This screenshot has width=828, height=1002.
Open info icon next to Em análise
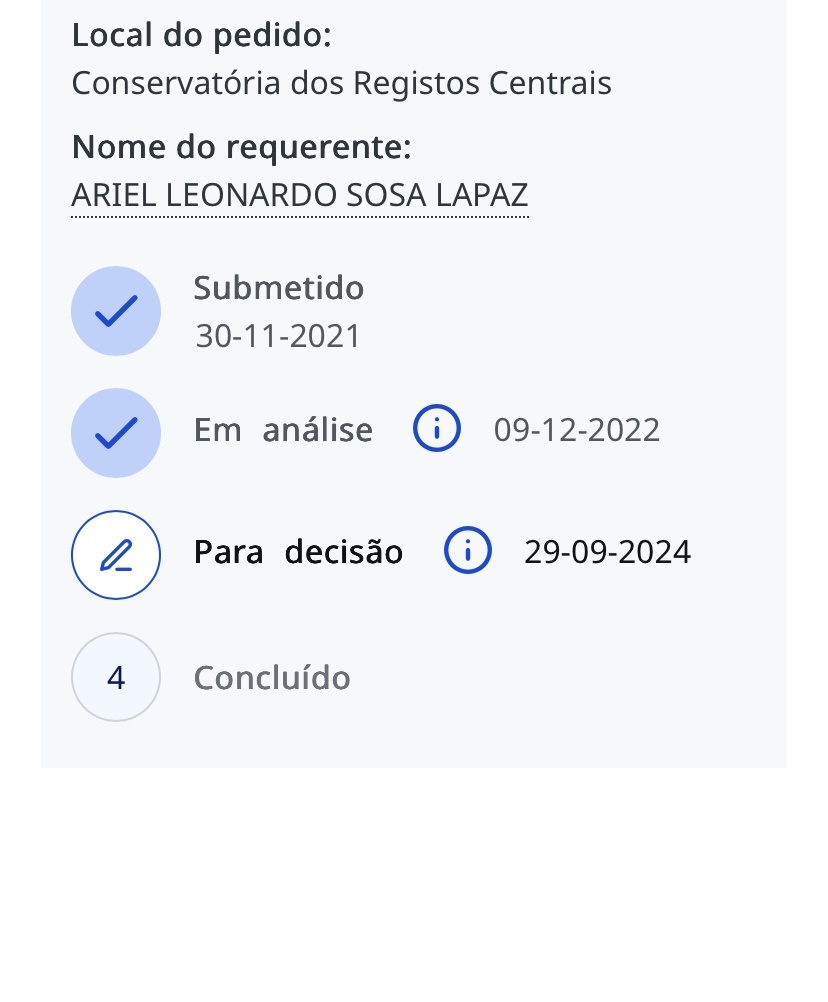coord(437,430)
